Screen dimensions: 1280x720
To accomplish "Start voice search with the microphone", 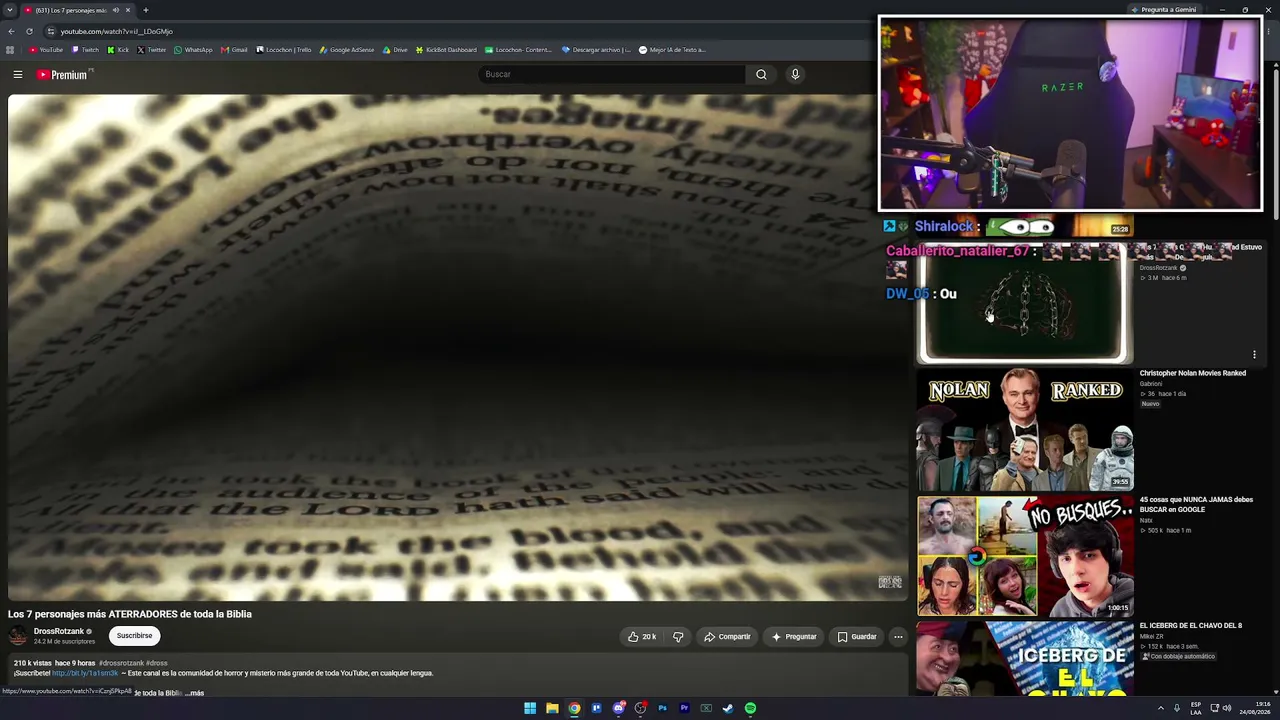I will tap(795, 74).
